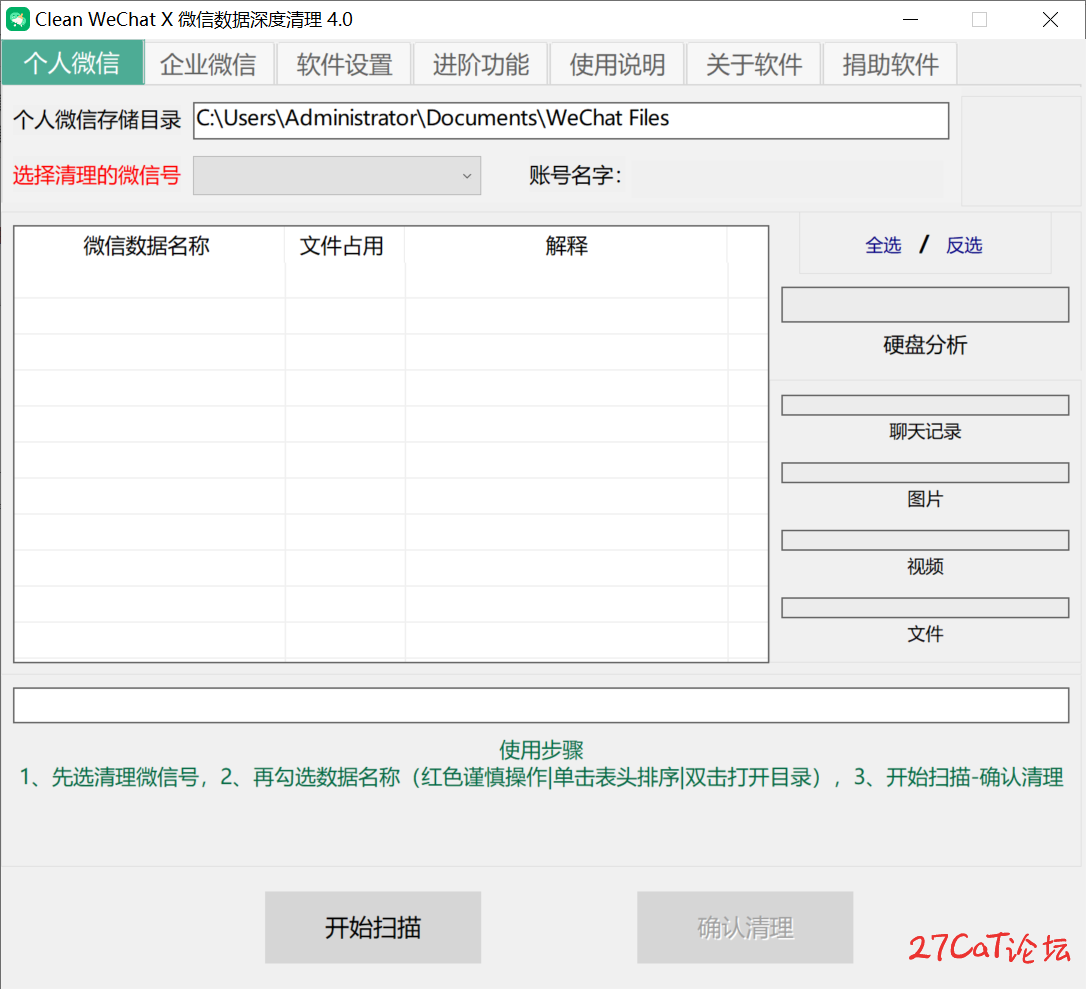Click the 个人微信存储目录 path field
Screen dimensions: 1086x989
click(x=571, y=121)
